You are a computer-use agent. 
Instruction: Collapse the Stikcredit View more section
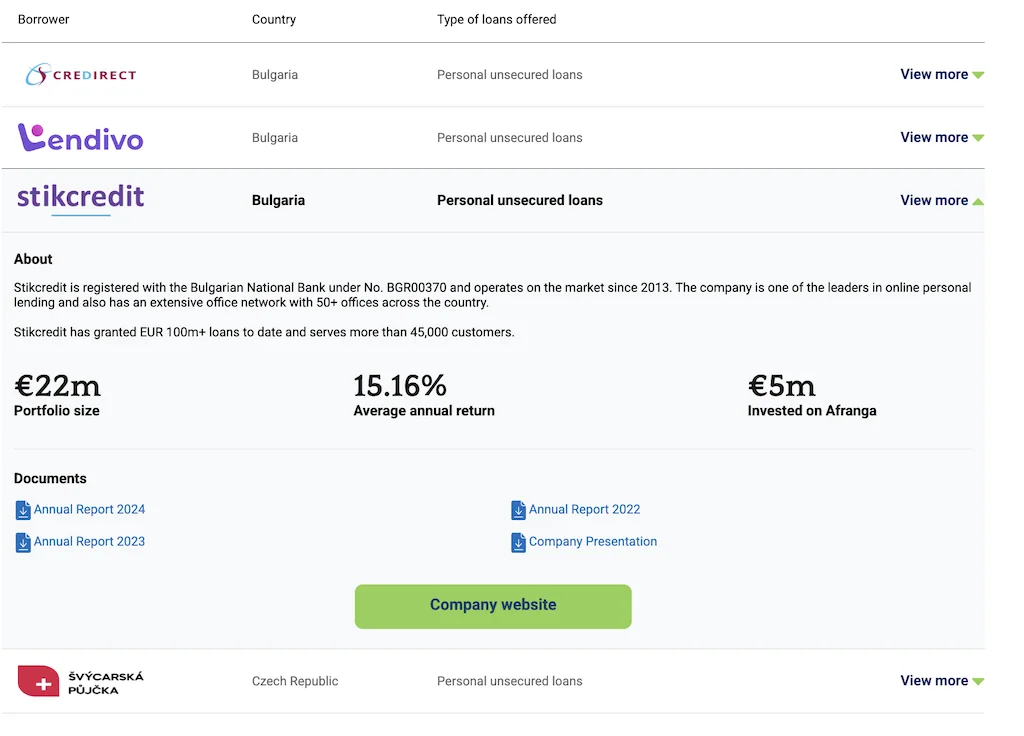pyautogui.click(x=941, y=201)
